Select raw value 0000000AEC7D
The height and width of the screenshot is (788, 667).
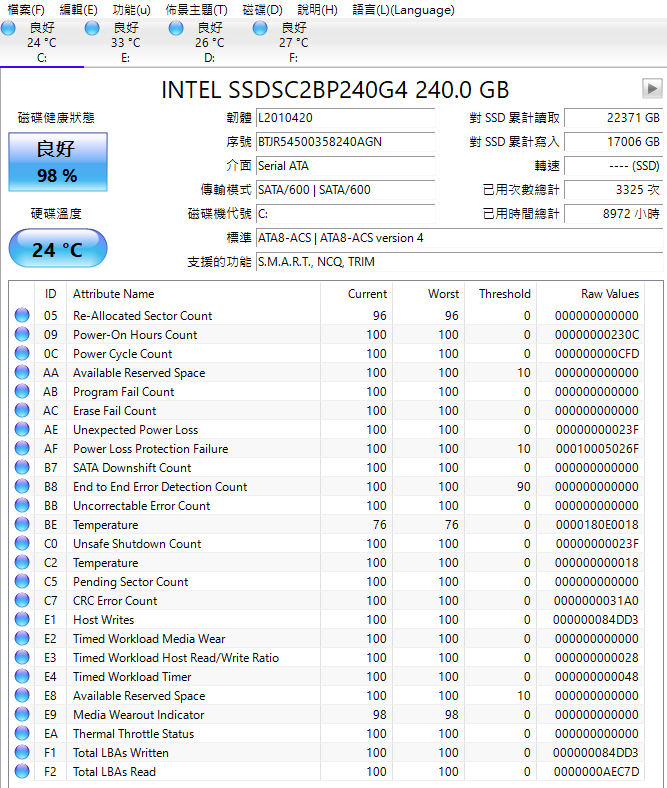click(596, 771)
